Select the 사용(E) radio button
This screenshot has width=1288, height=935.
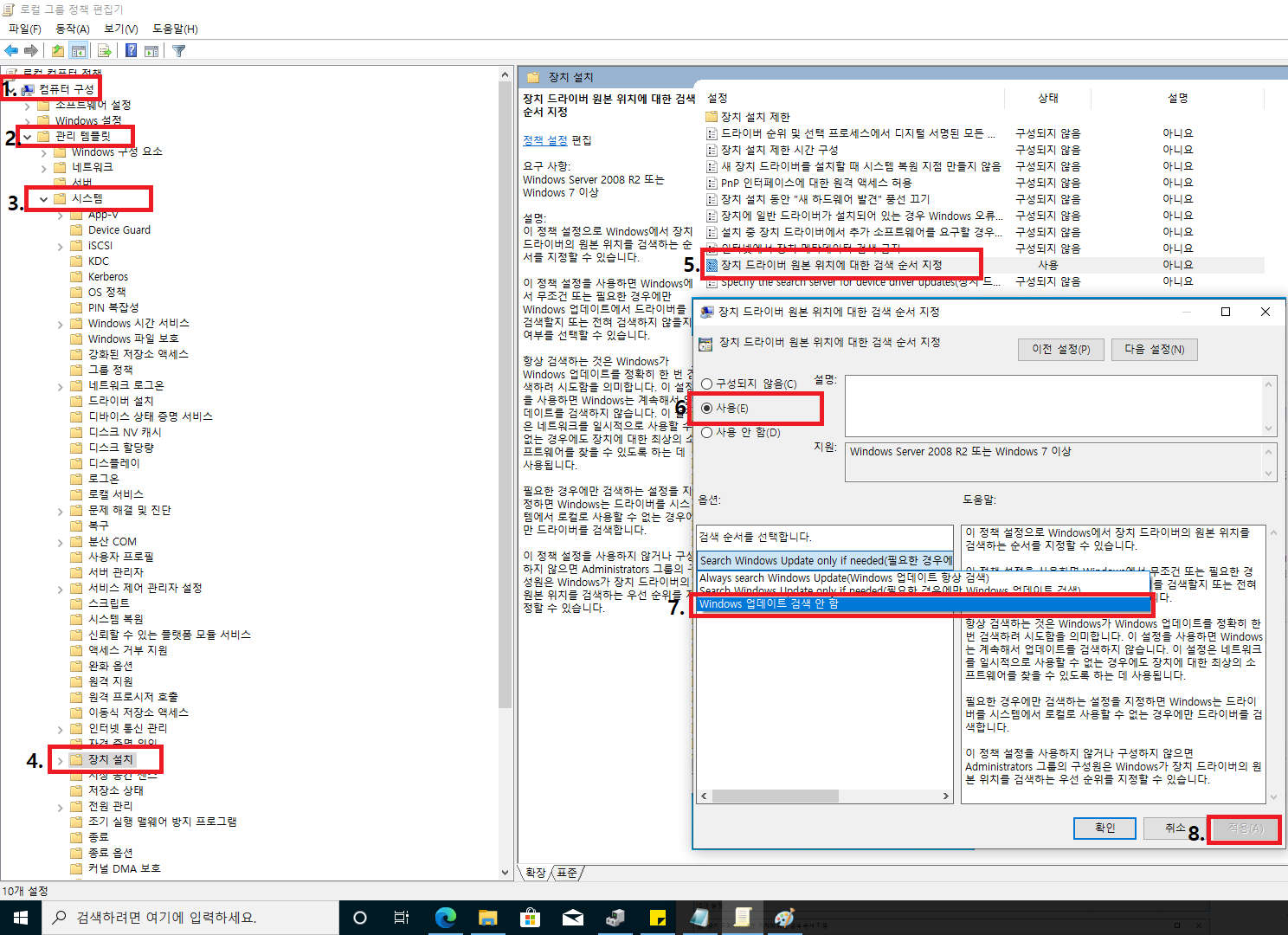(x=707, y=408)
